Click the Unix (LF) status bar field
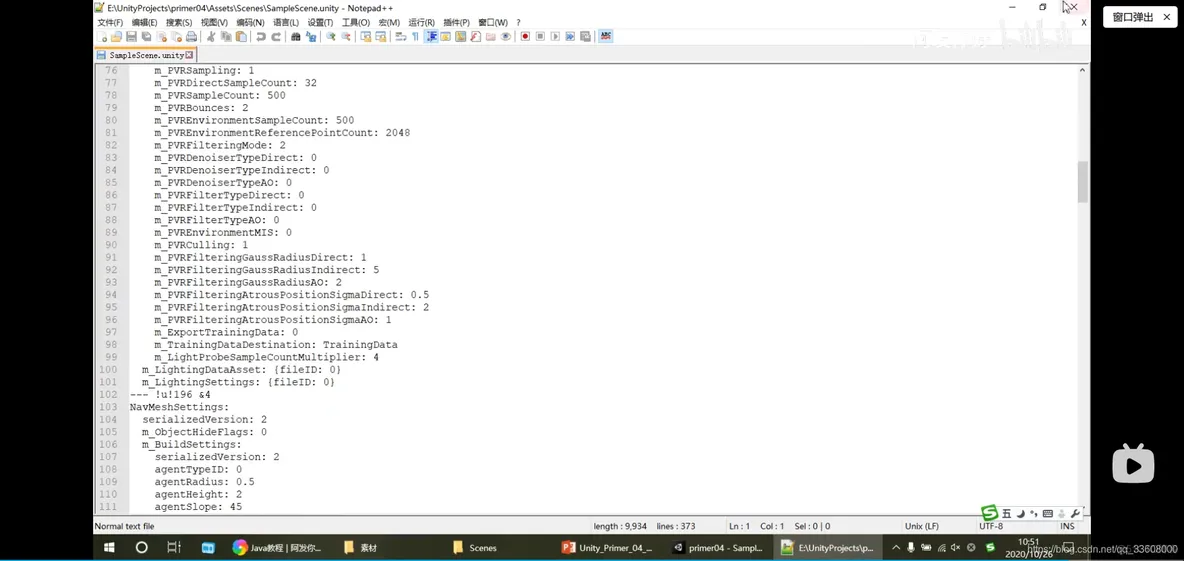1184x561 pixels. click(921, 526)
